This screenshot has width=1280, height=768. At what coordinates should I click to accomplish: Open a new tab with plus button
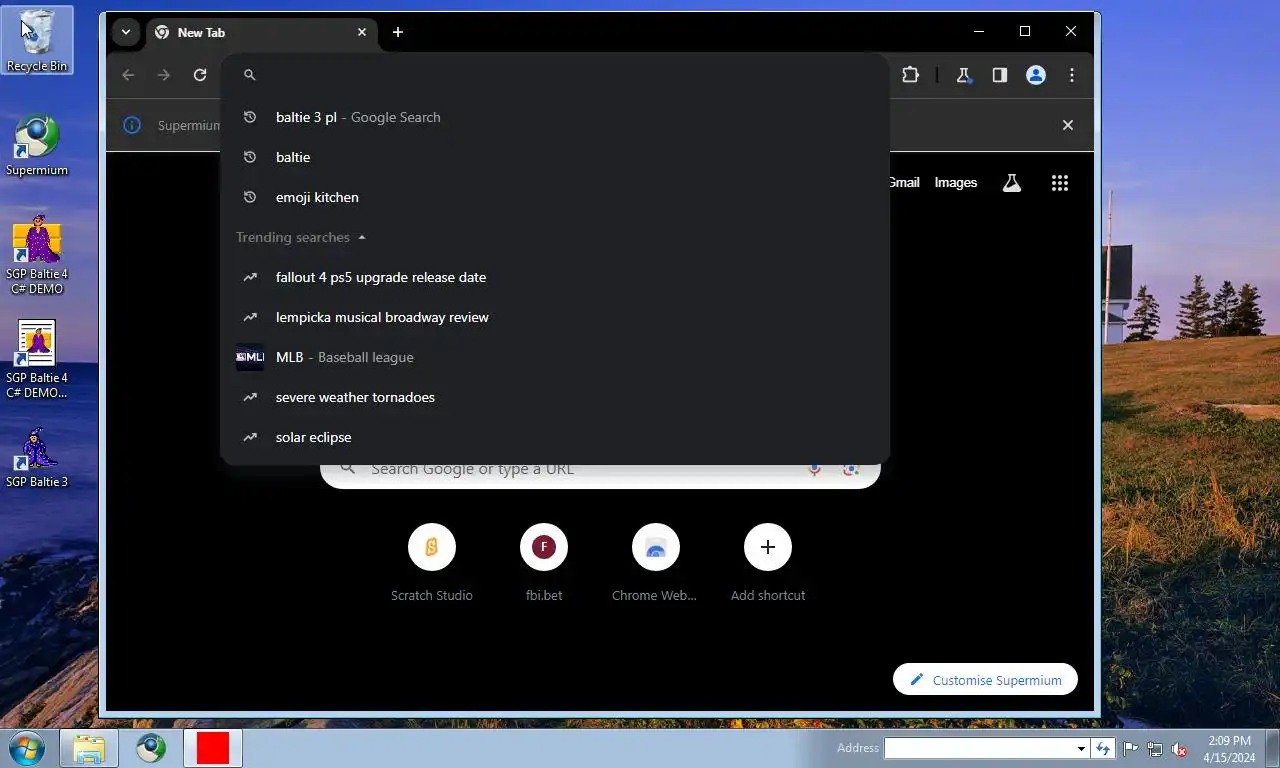tap(398, 32)
